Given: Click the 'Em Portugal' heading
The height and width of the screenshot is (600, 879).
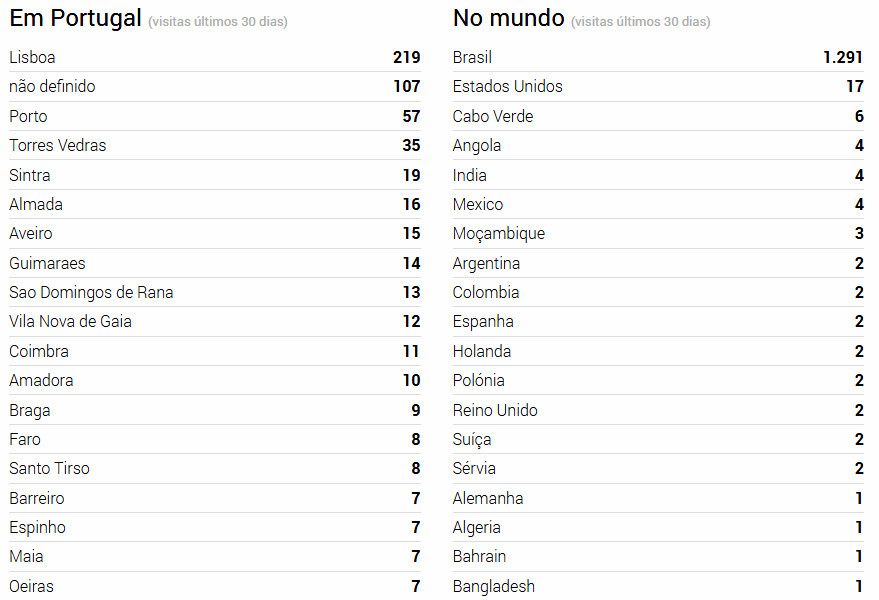Looking at the screenshot, I should pyautogui.click(x=75, y=18).
